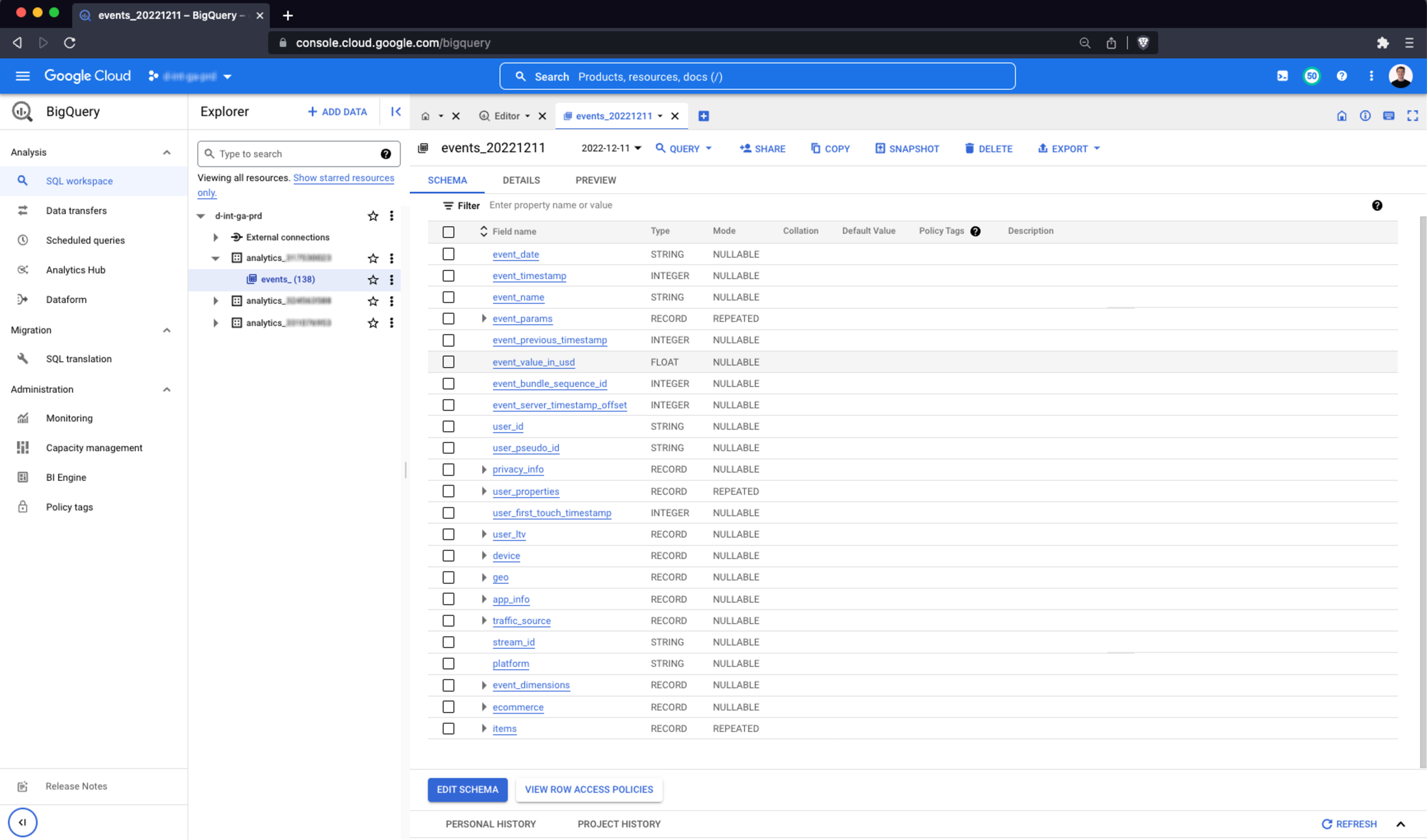The height and width of the screenshot is (840, 1427).
Task: Expand the user_properties record
Action: tap(484, 492)
